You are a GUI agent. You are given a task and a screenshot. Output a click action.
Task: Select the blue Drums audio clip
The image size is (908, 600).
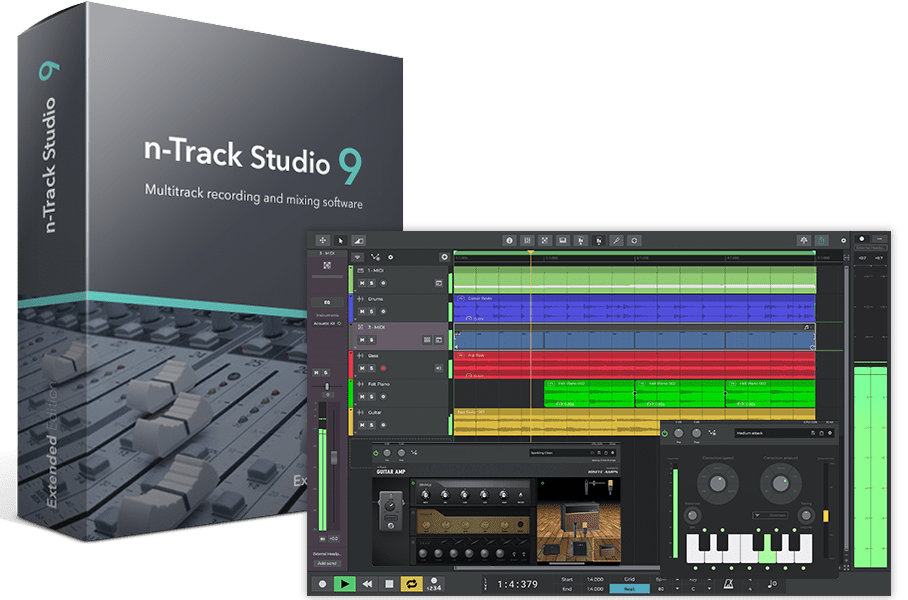635,308
